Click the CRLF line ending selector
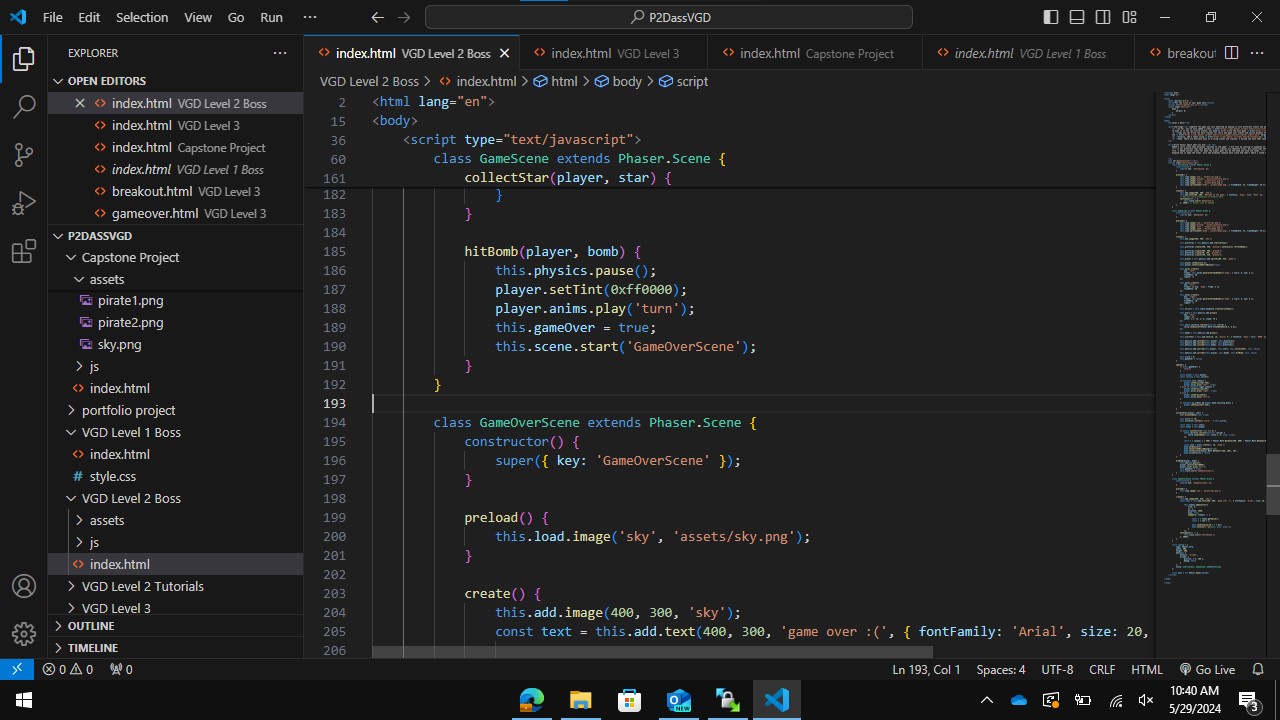 pyautogui.click(x=1102, y=669)
